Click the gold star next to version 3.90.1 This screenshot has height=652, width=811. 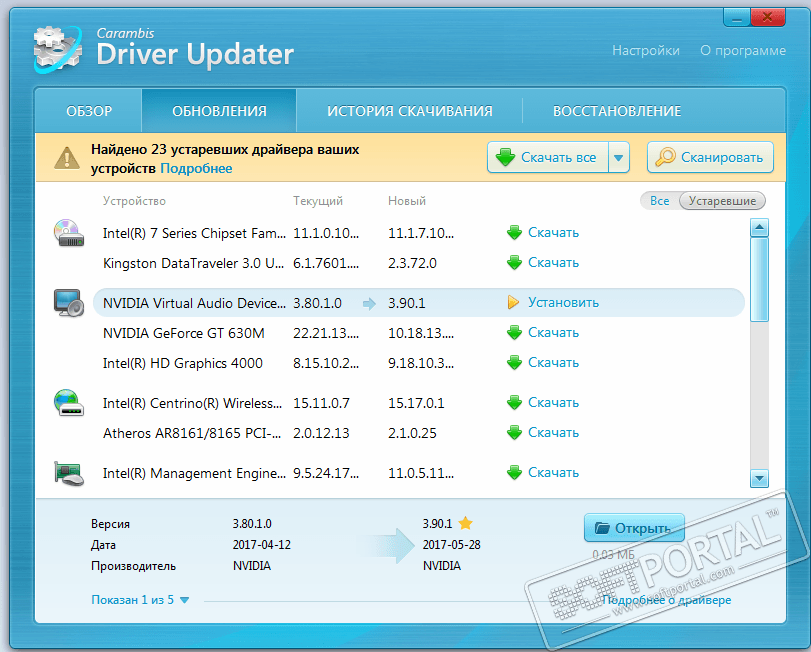coord(465,523)
